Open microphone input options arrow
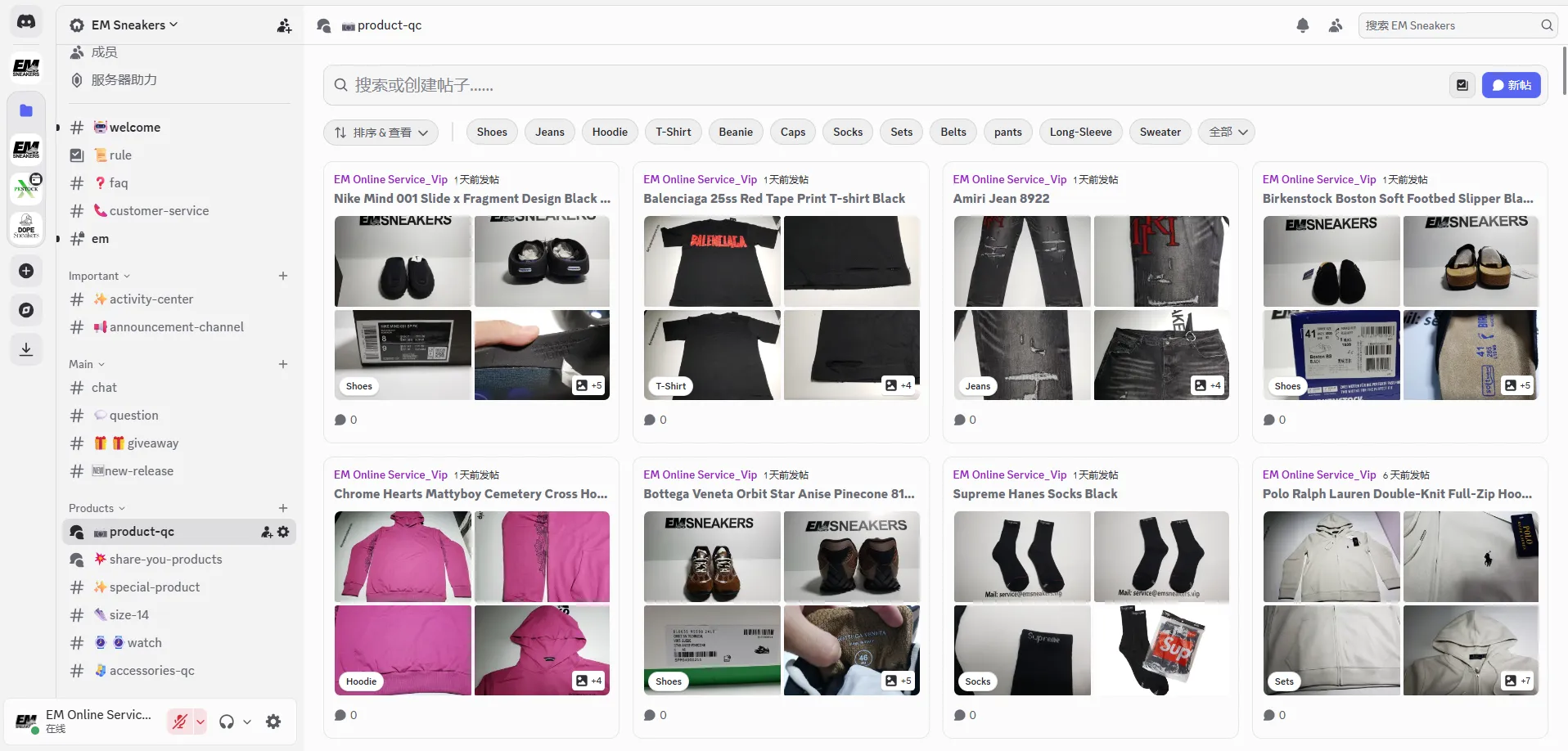 (x=200, y=722)
